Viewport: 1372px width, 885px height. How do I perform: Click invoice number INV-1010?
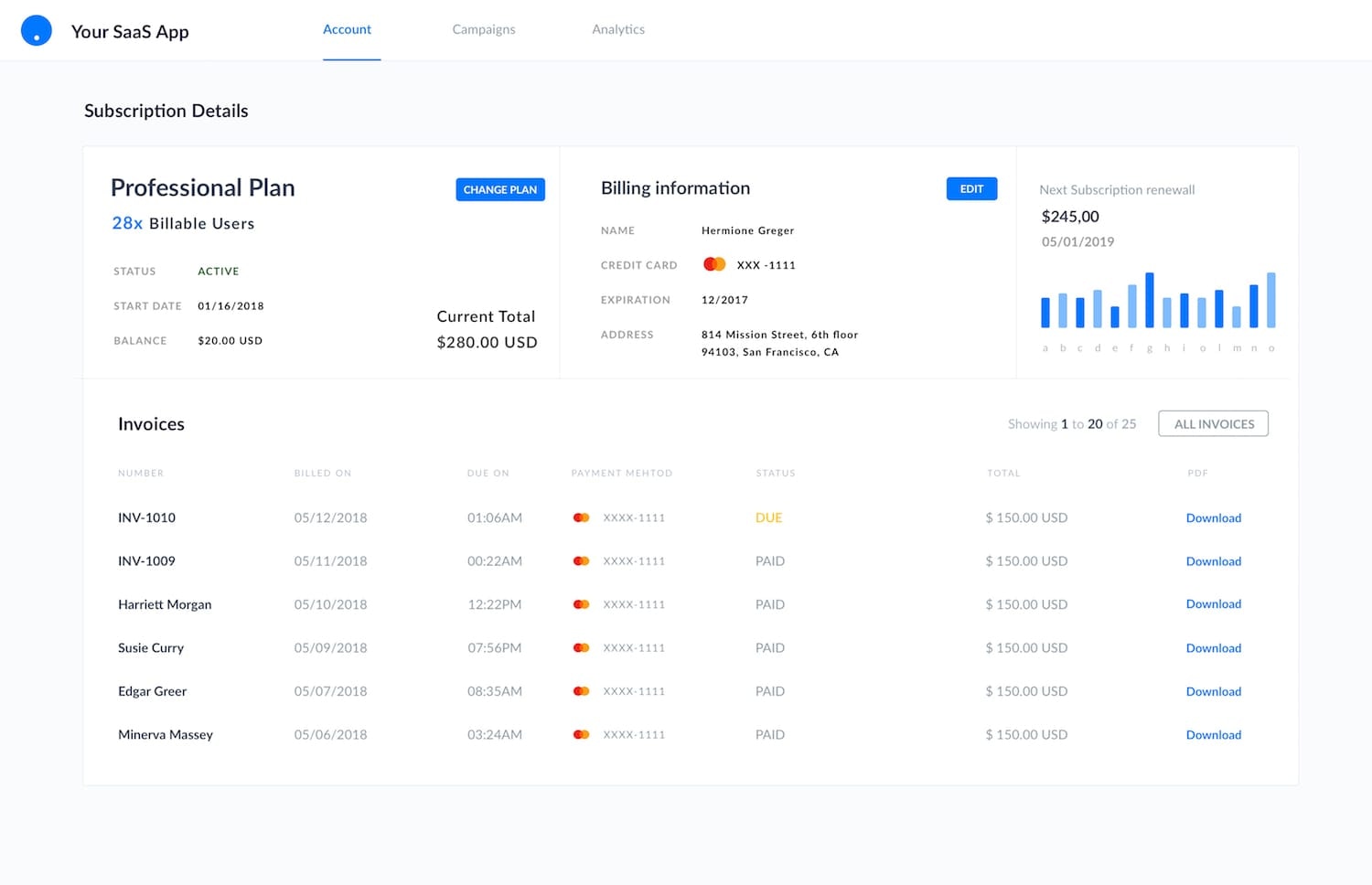[146, 517]
